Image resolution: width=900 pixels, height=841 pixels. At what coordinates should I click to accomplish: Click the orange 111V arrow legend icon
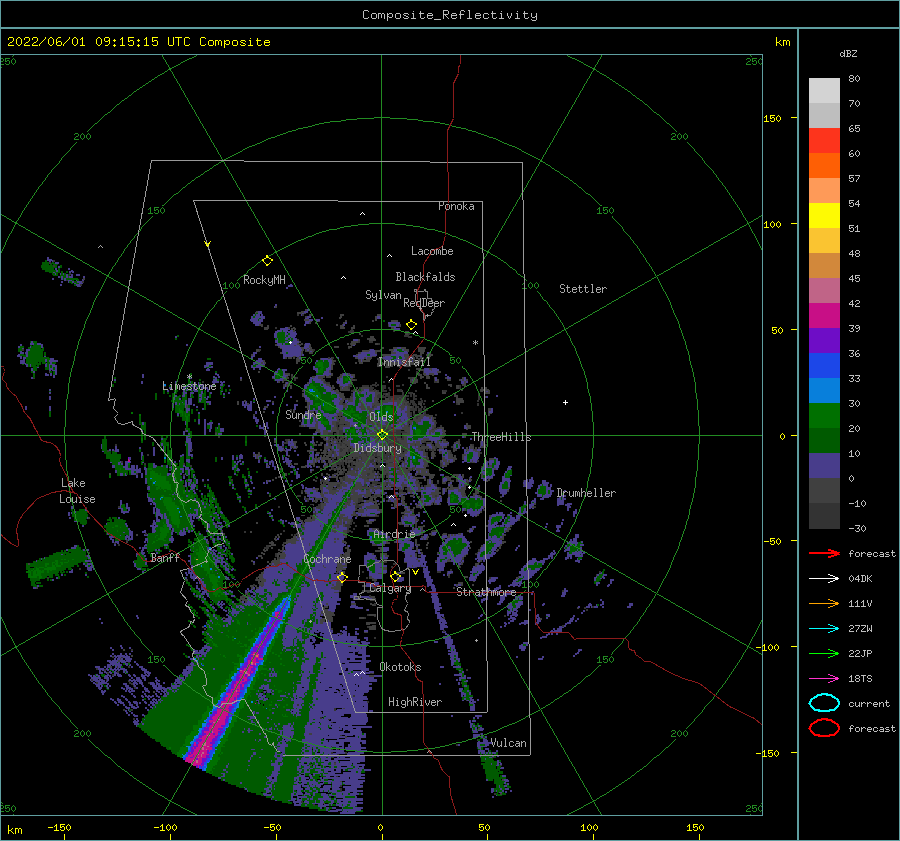coord(824,603)
